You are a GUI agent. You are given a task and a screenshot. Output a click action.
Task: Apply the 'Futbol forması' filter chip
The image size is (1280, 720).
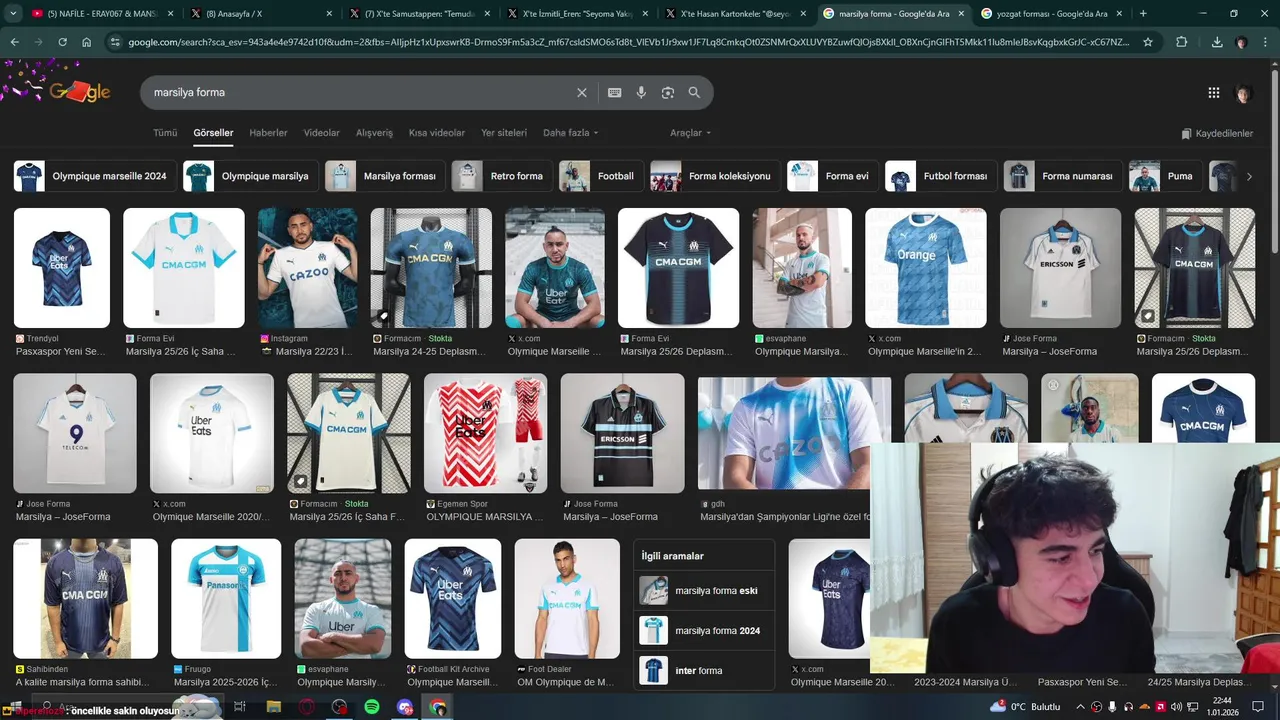[940, 176]
